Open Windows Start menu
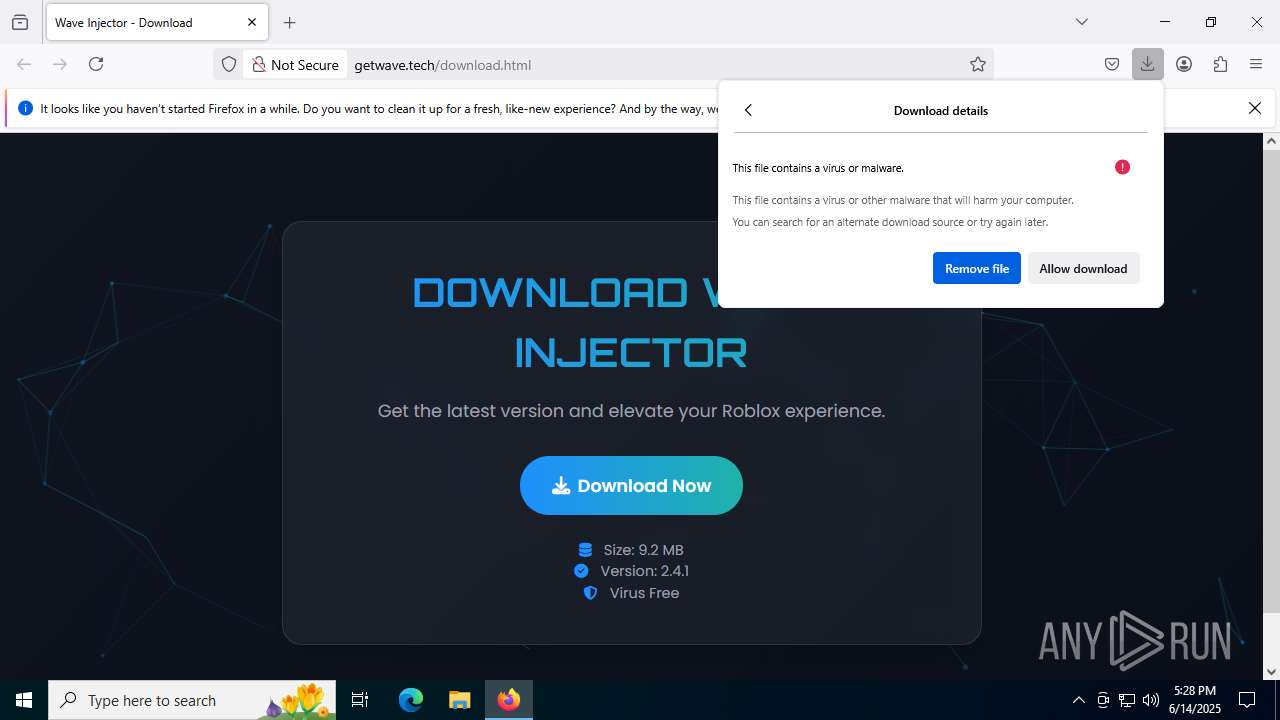Image resolution: width=1280 pixels, height=720 pixels. (24, 700)
